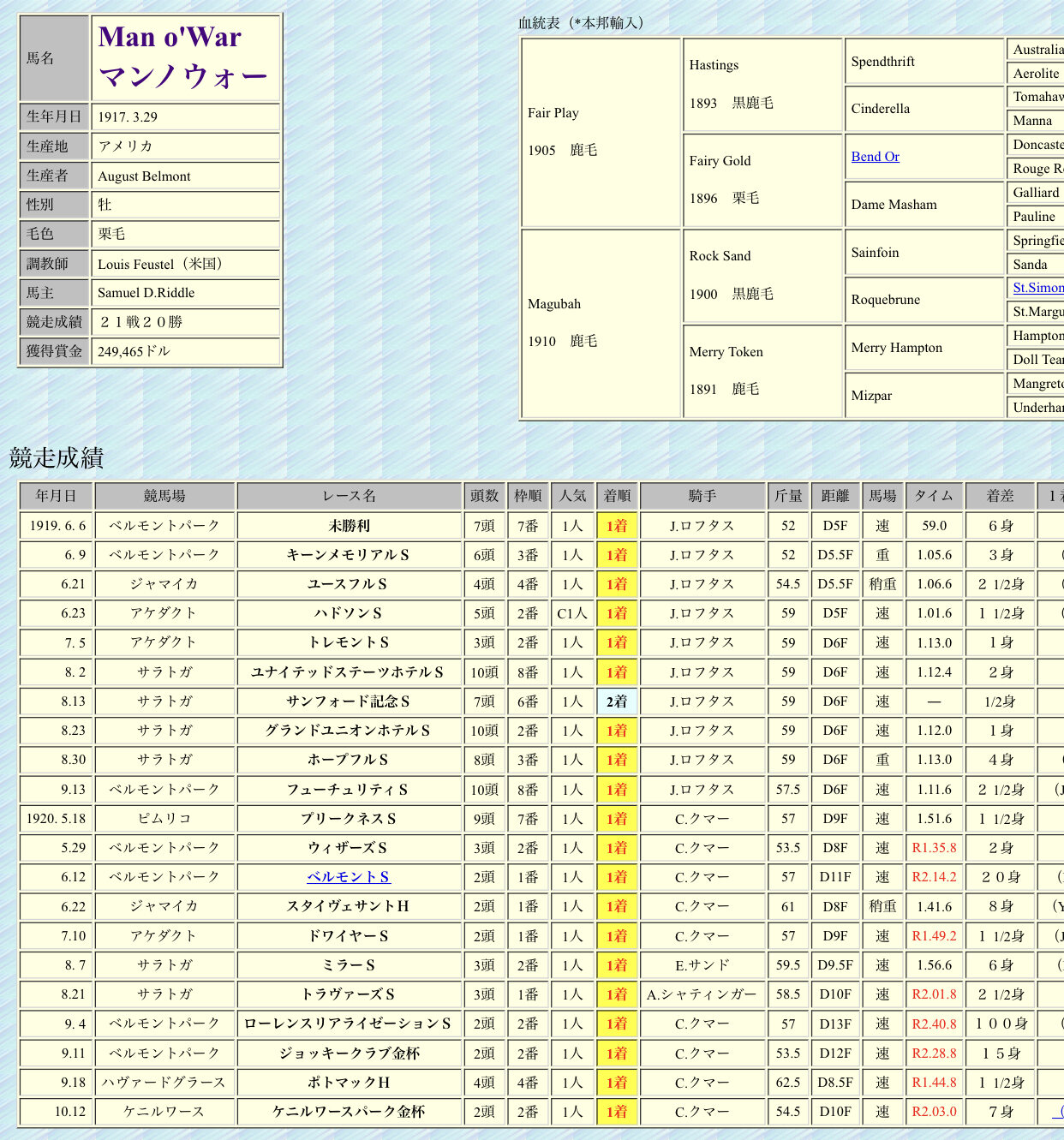Click the C1人 popularity cell
The height and width of the screenshot is (1140, 1064).
572,613
